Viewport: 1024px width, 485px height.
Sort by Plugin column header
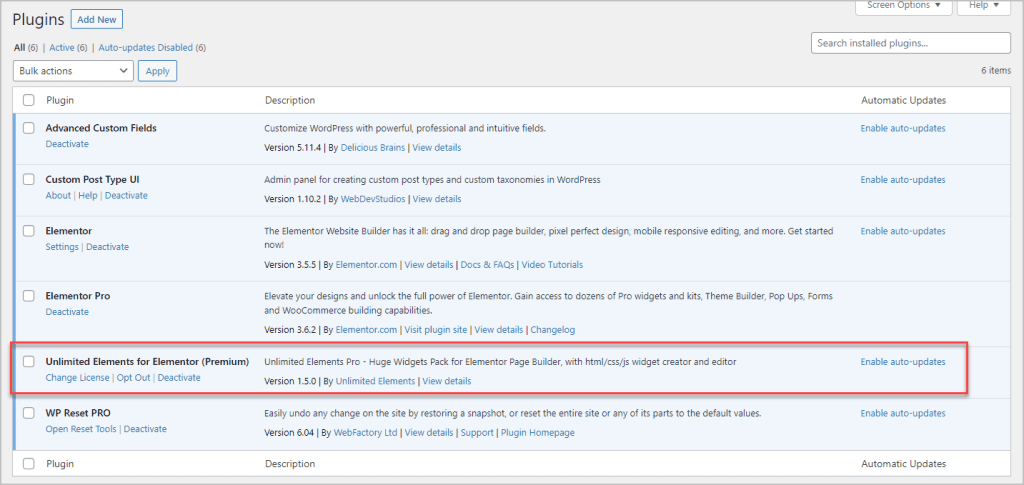[59, 101]
